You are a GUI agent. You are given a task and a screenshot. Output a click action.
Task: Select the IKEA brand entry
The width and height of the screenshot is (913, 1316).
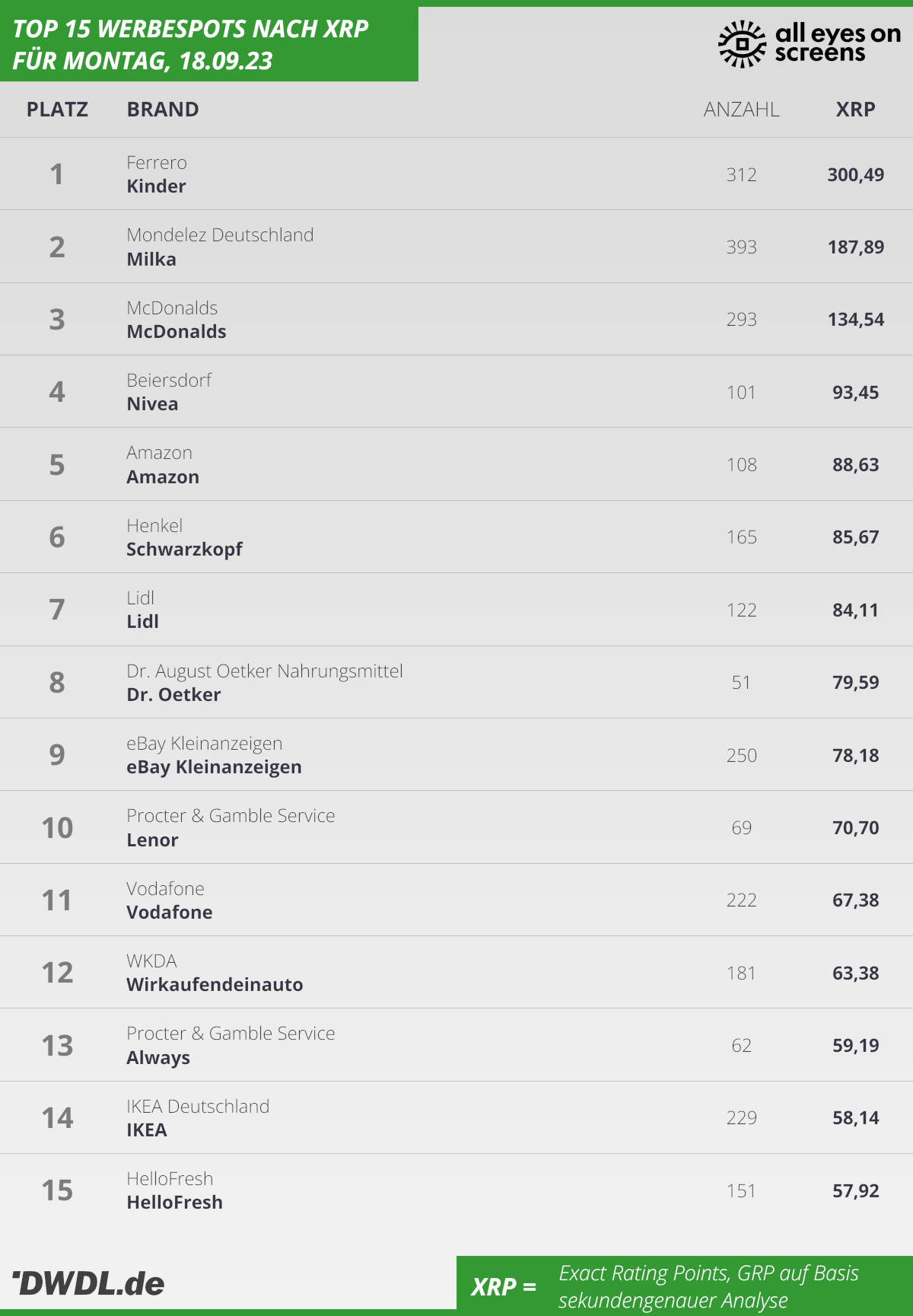[x=198, y=1118]
